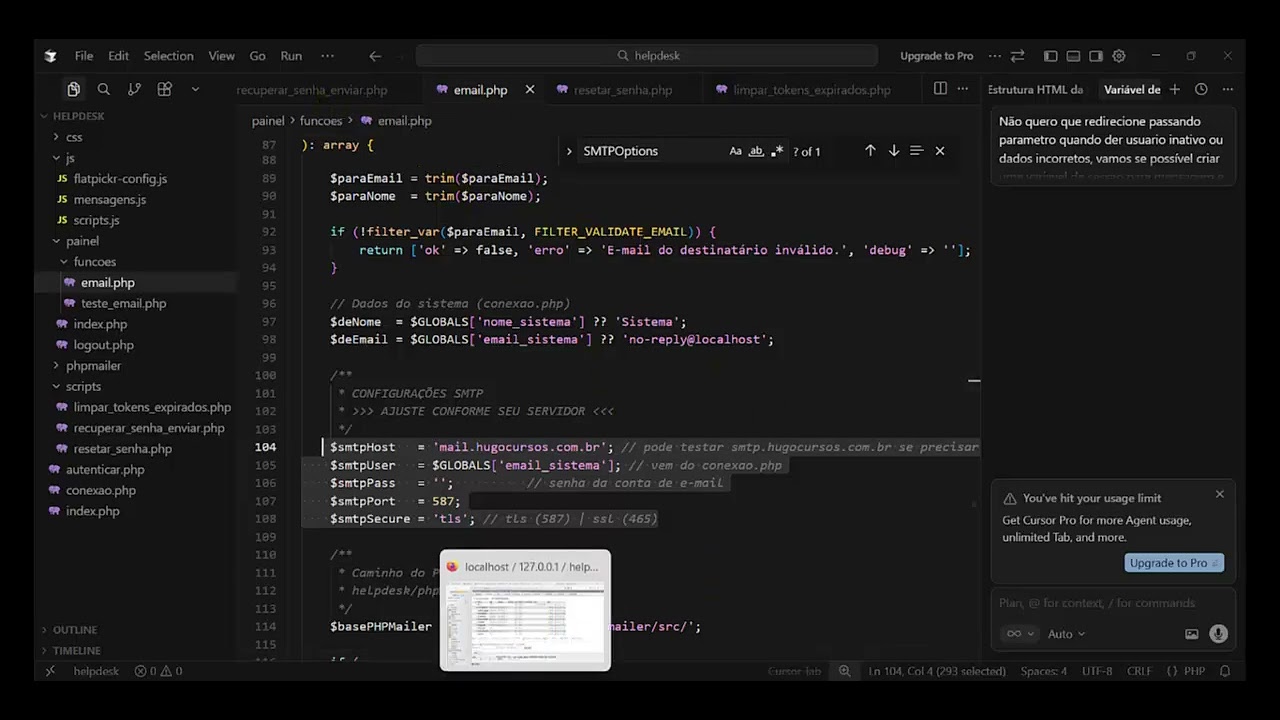Viewport: 1280px width, 720px height.
Task: Go to next match arrow
Action: tap(893, 151)
